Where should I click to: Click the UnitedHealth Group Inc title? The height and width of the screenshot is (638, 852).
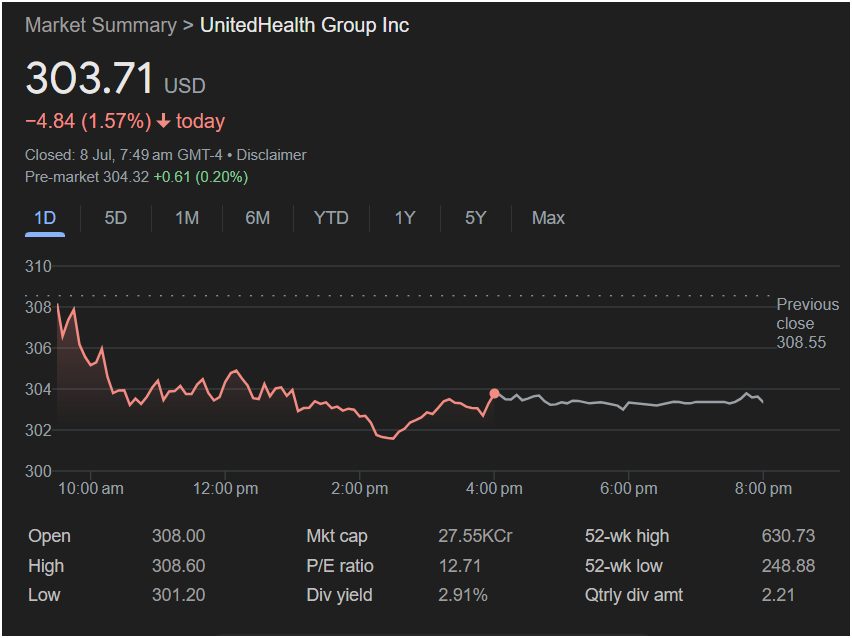tap(304, 26)
